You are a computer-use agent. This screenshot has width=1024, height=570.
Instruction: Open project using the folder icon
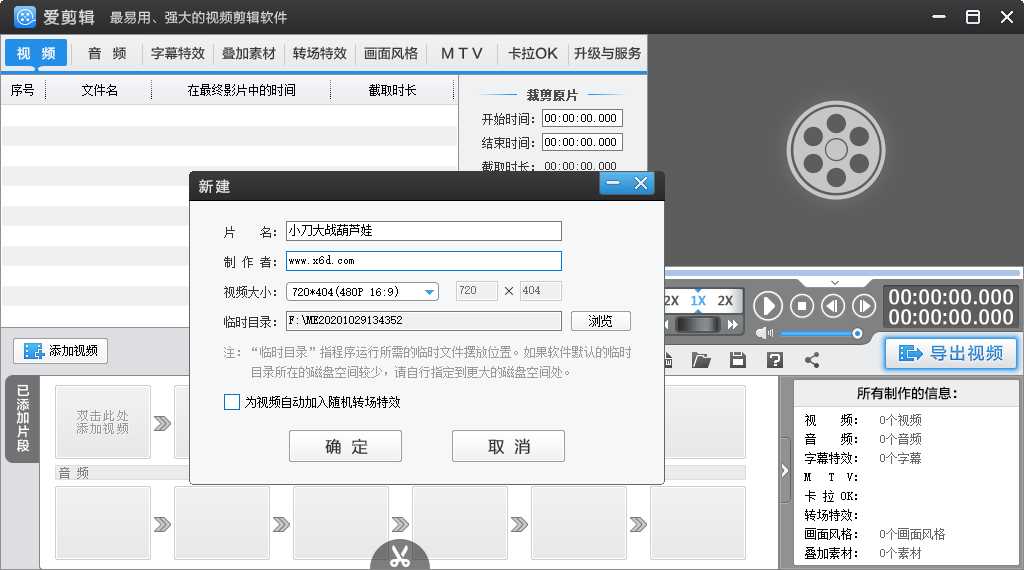coord(700,360)
